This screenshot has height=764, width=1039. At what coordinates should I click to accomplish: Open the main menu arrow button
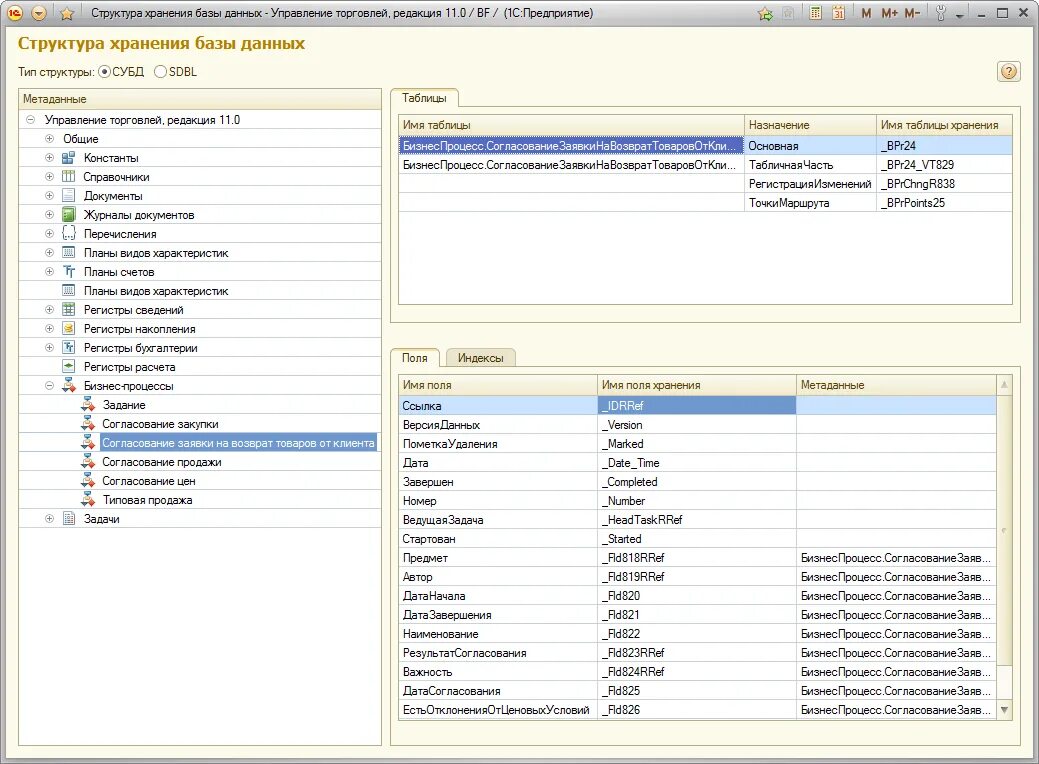tap(39, 13)
